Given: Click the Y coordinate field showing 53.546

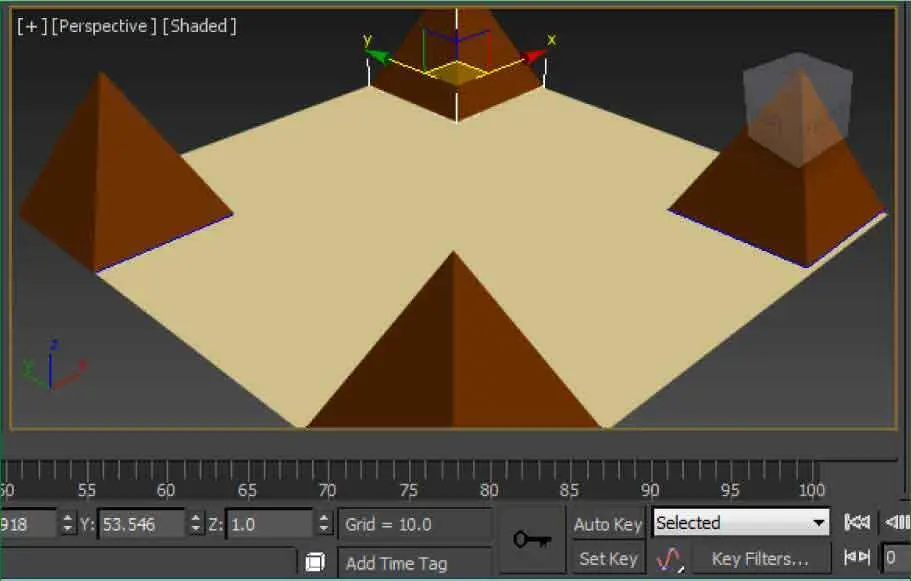Looking at the screenshot, I should 142,524.
